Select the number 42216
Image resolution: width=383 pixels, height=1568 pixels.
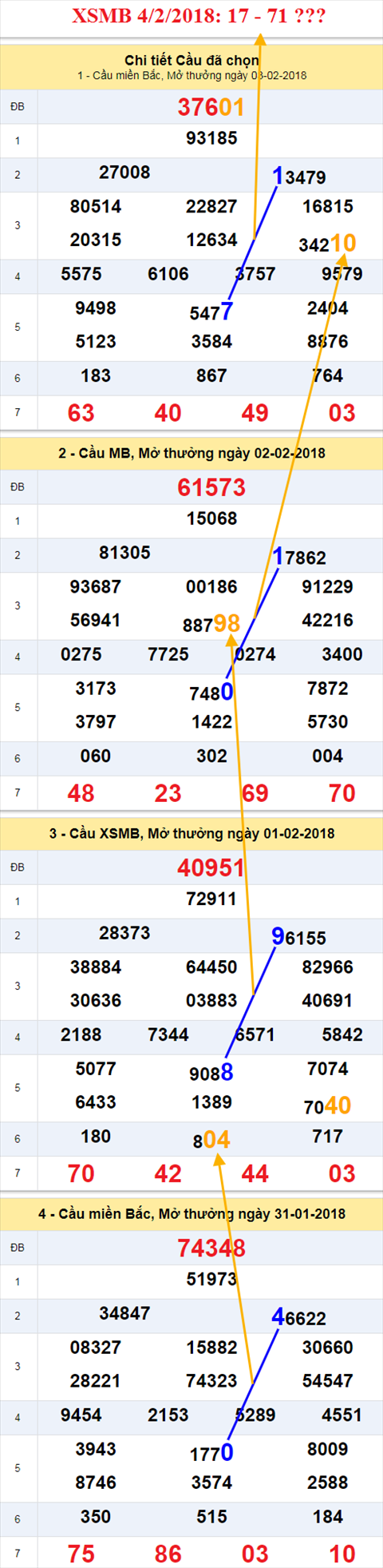(327, 621)
